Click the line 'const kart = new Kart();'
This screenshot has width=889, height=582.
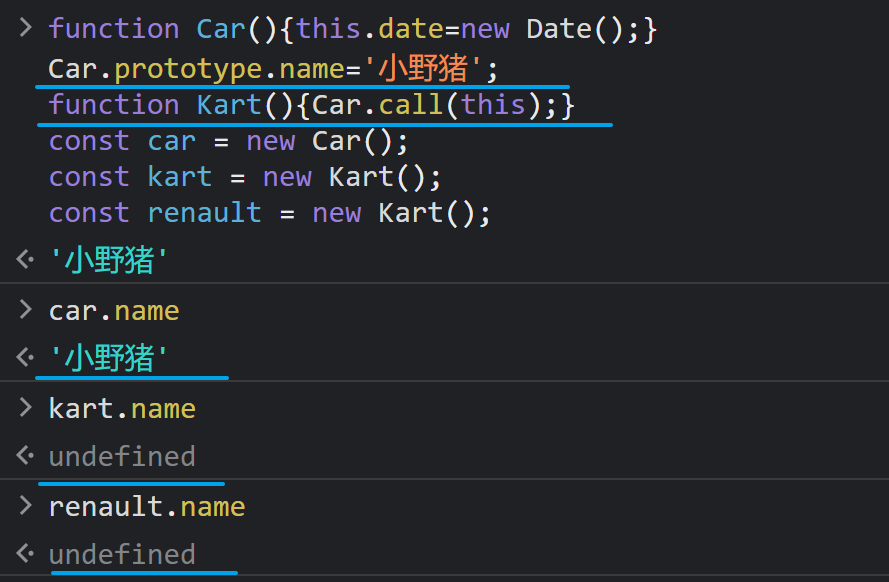click(245, 177)
